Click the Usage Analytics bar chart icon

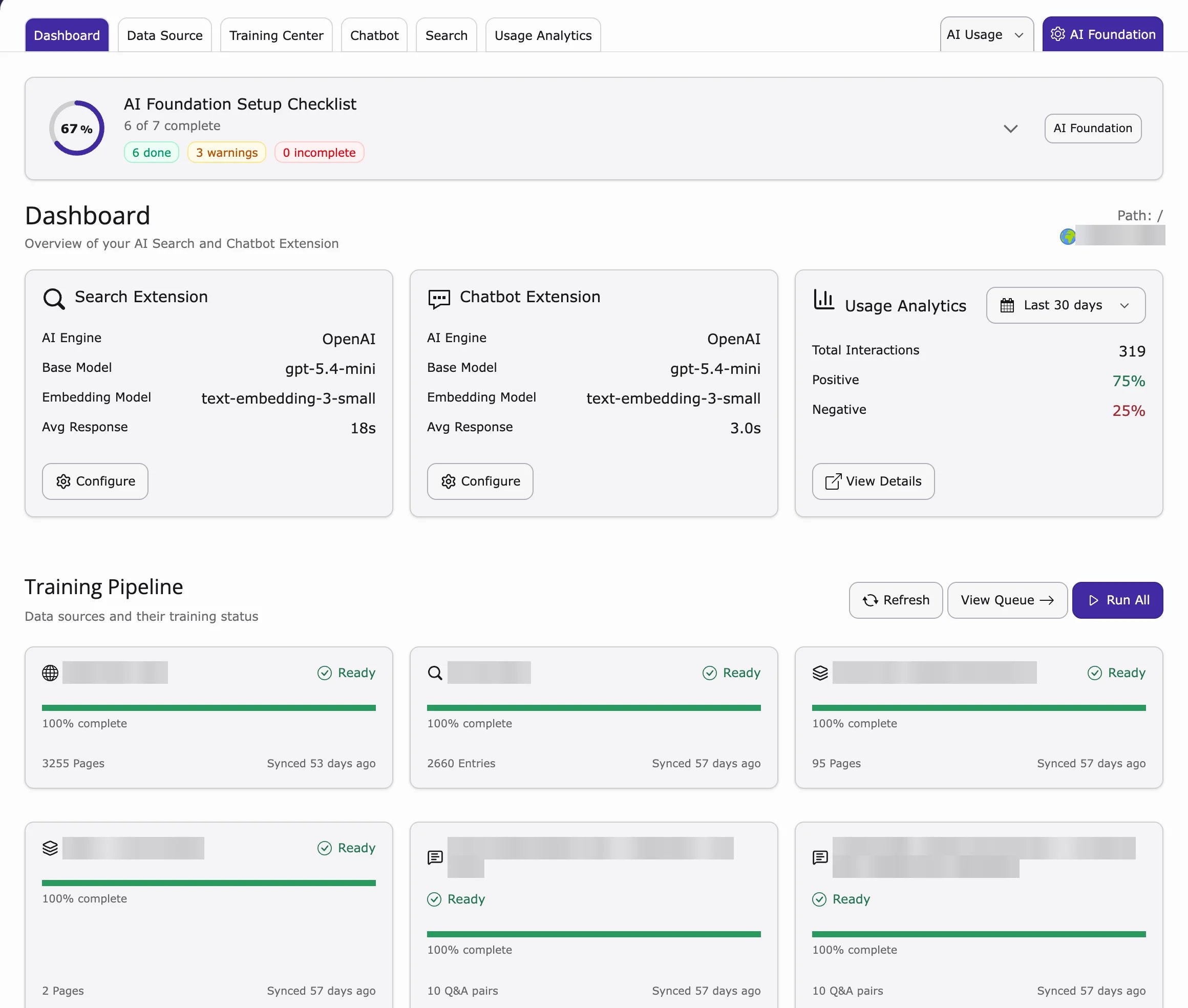(823, 300)
